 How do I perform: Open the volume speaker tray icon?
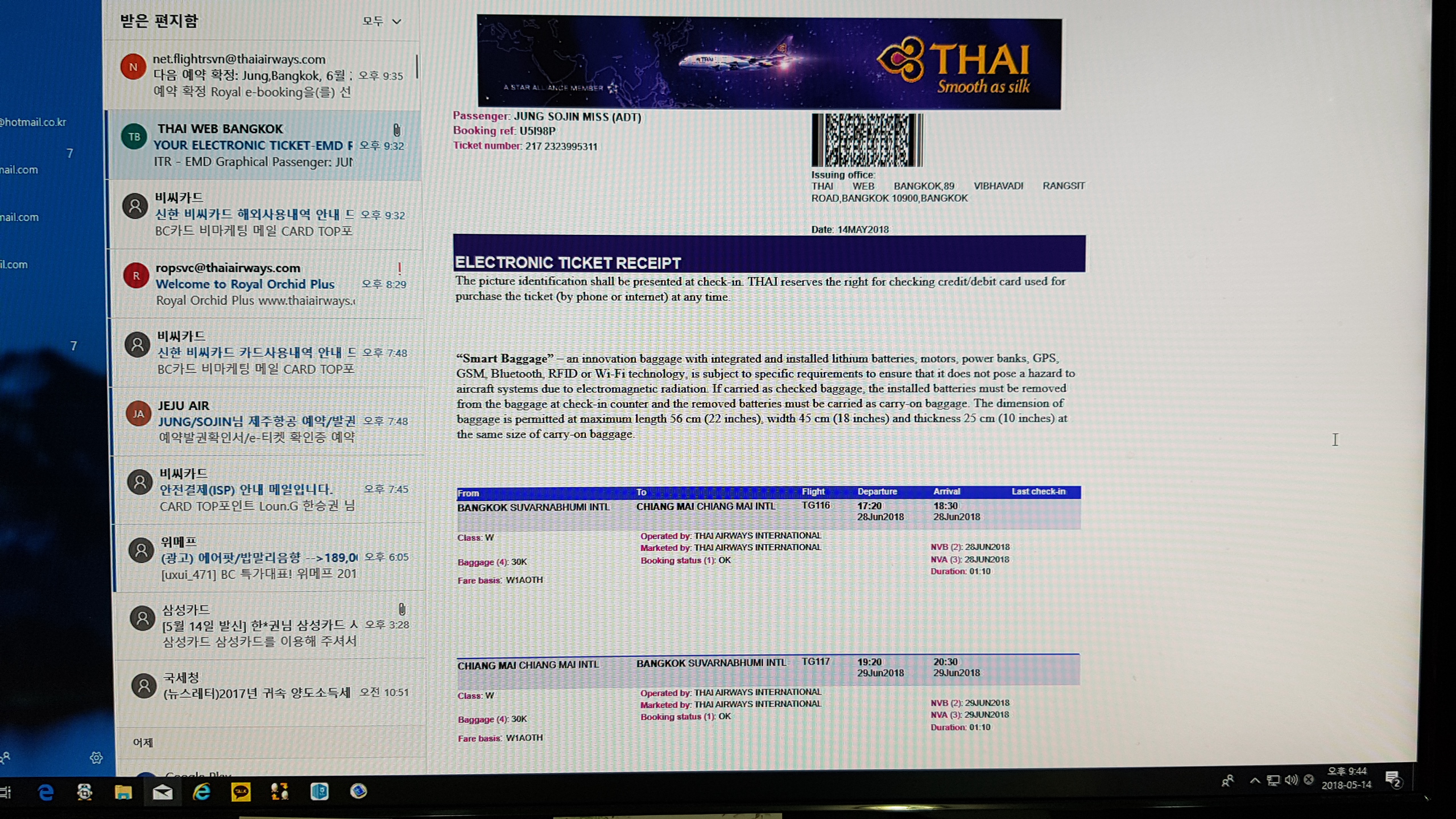1290,780
